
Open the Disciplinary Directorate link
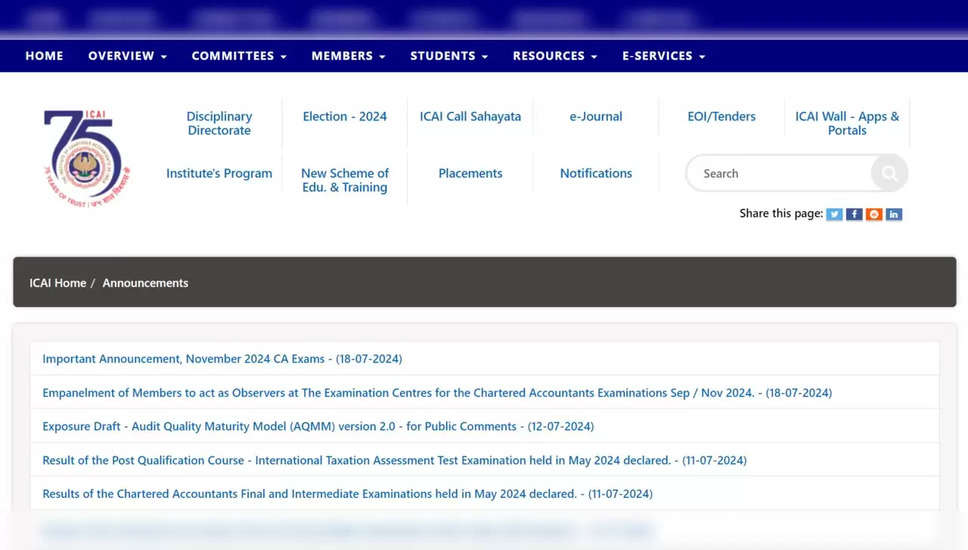pos(219,123)
